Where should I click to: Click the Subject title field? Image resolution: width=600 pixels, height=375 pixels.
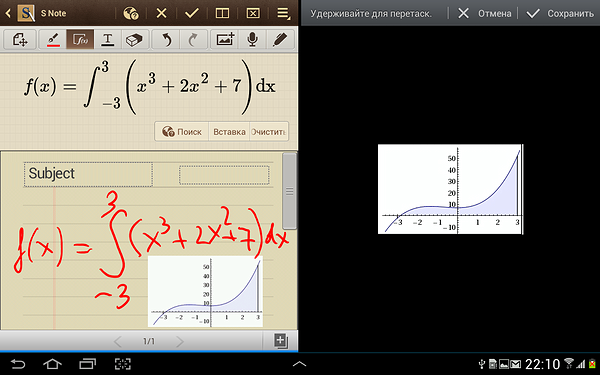tap(88, 174)
